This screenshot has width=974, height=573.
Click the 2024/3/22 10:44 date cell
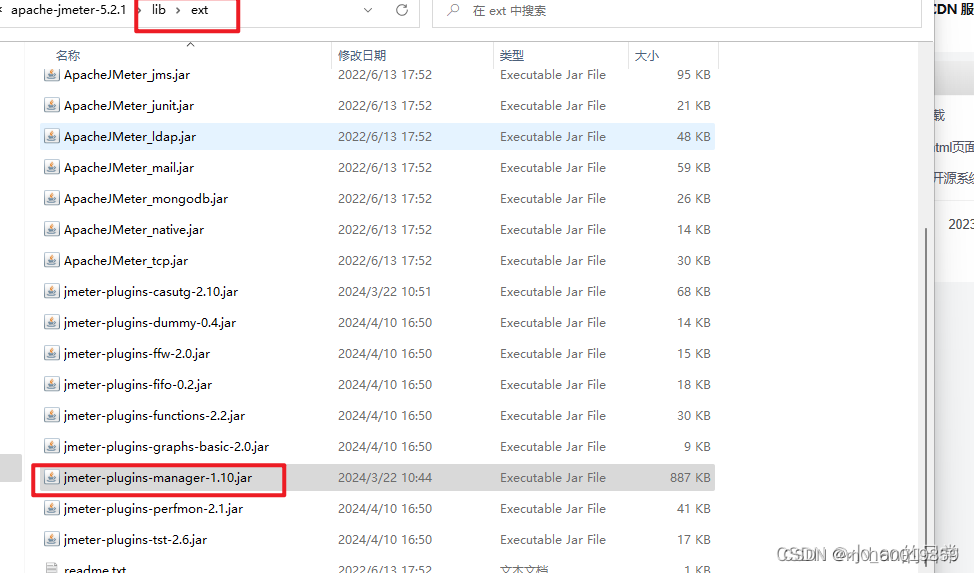click(385, 477)
